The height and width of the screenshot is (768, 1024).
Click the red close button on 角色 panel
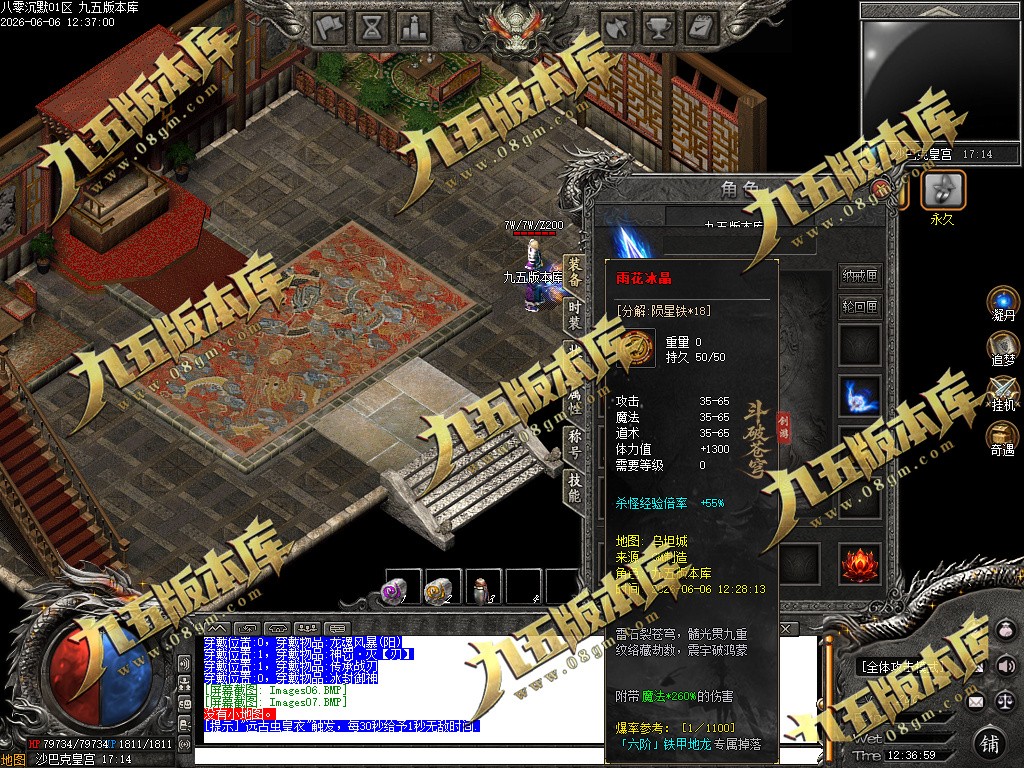[881, 188]
